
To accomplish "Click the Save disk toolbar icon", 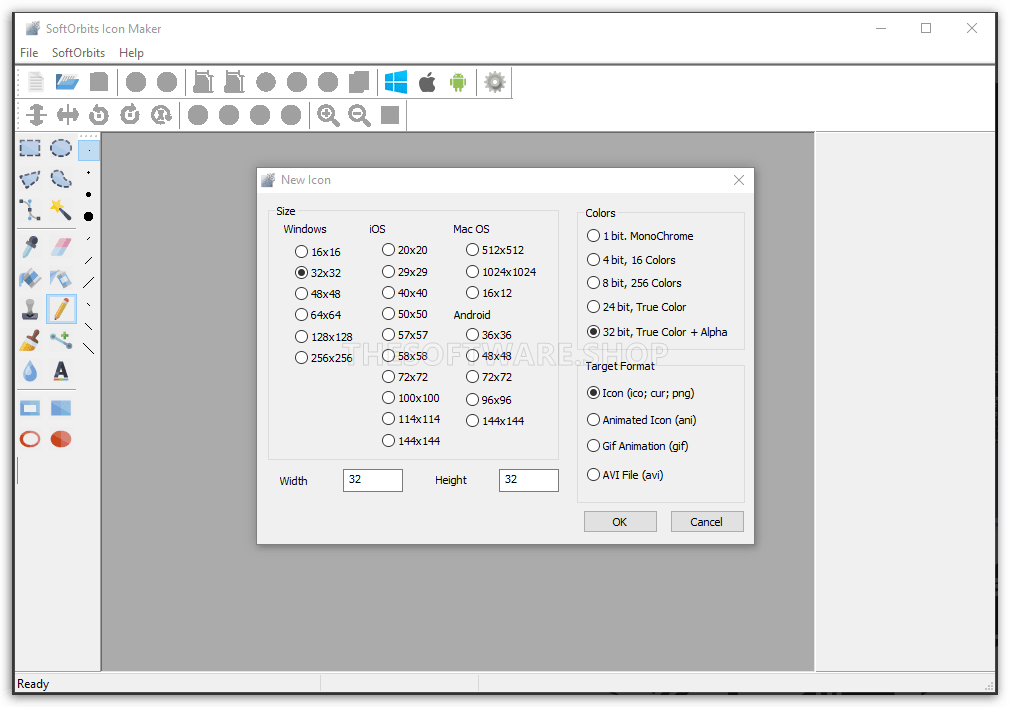I will point(99,82).
